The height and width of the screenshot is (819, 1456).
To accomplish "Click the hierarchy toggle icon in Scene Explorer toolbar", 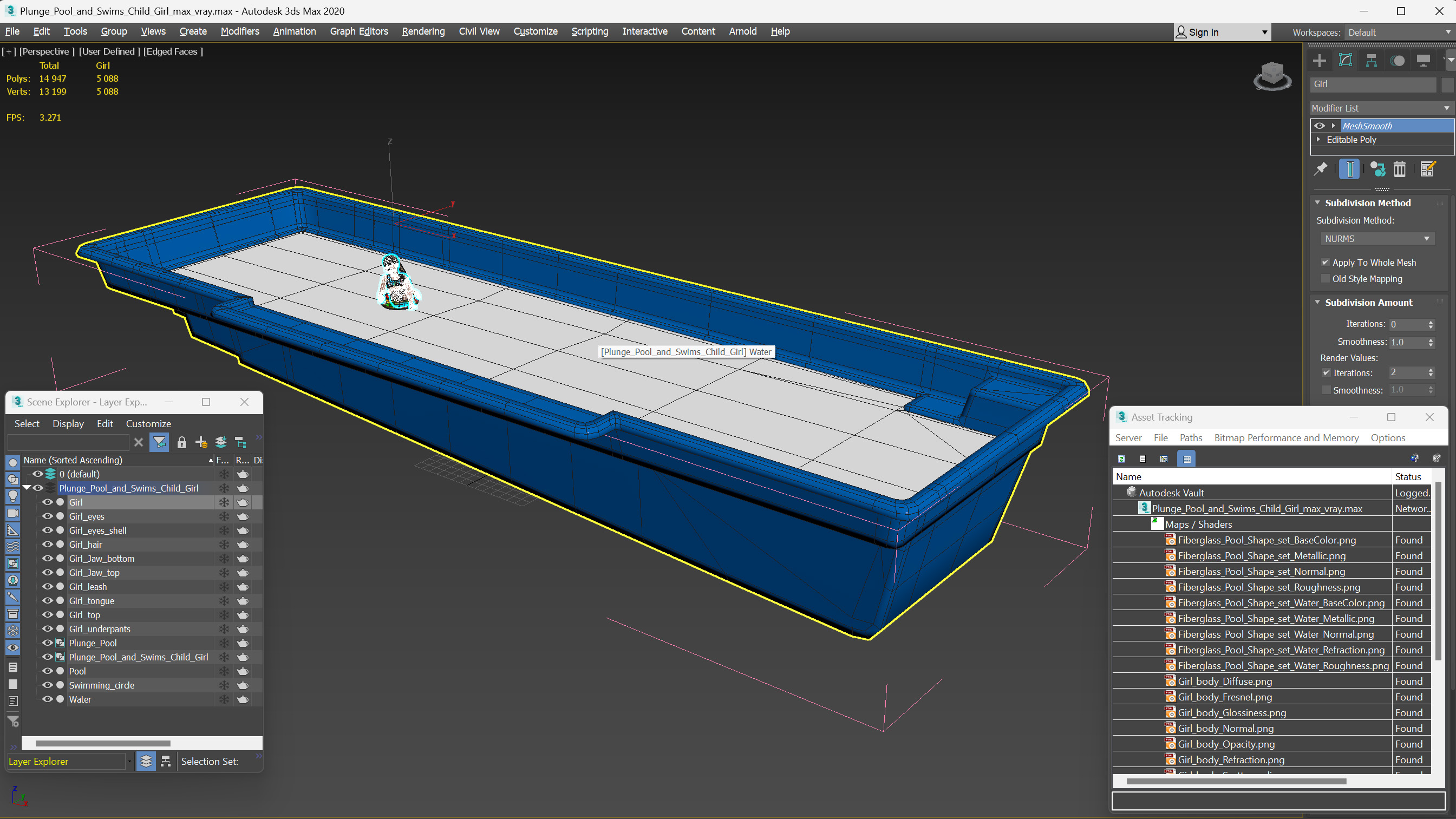I will click(241, 442).
